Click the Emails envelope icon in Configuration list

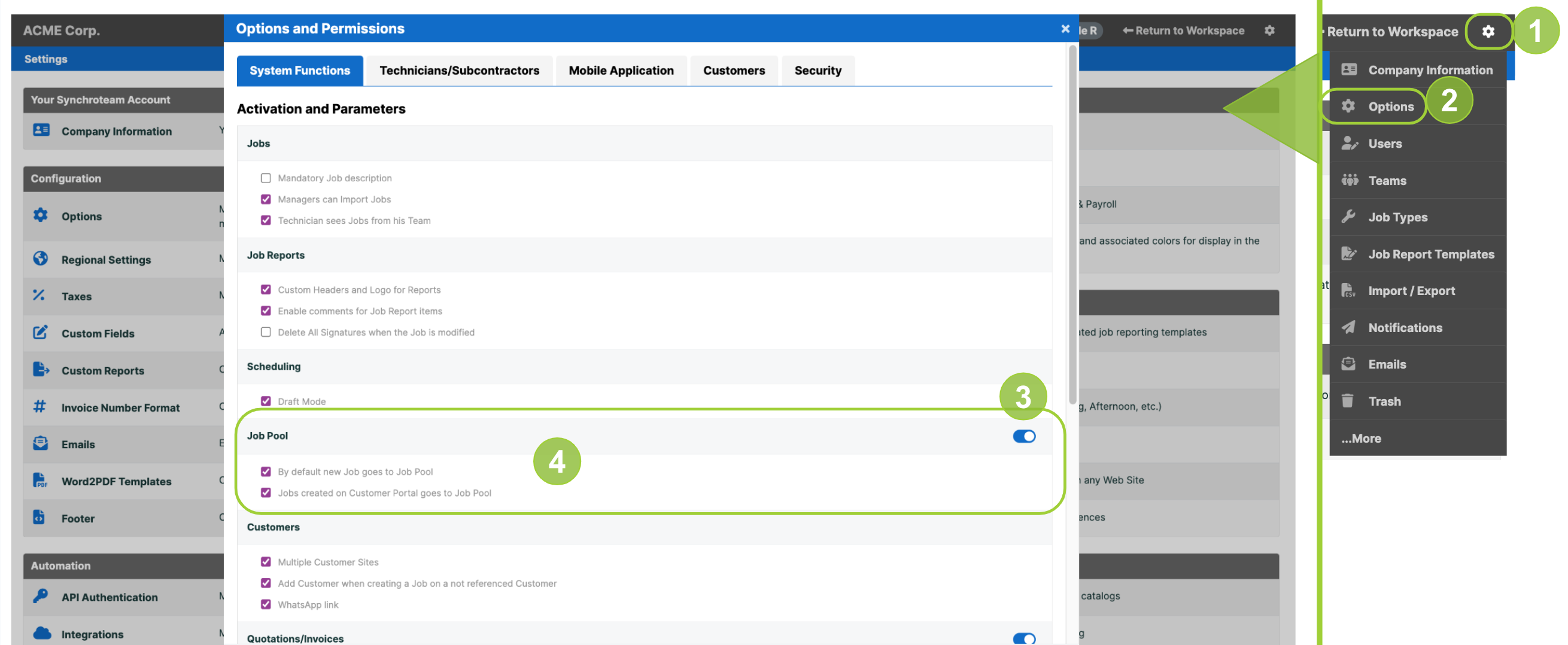[x=41, y=443]
